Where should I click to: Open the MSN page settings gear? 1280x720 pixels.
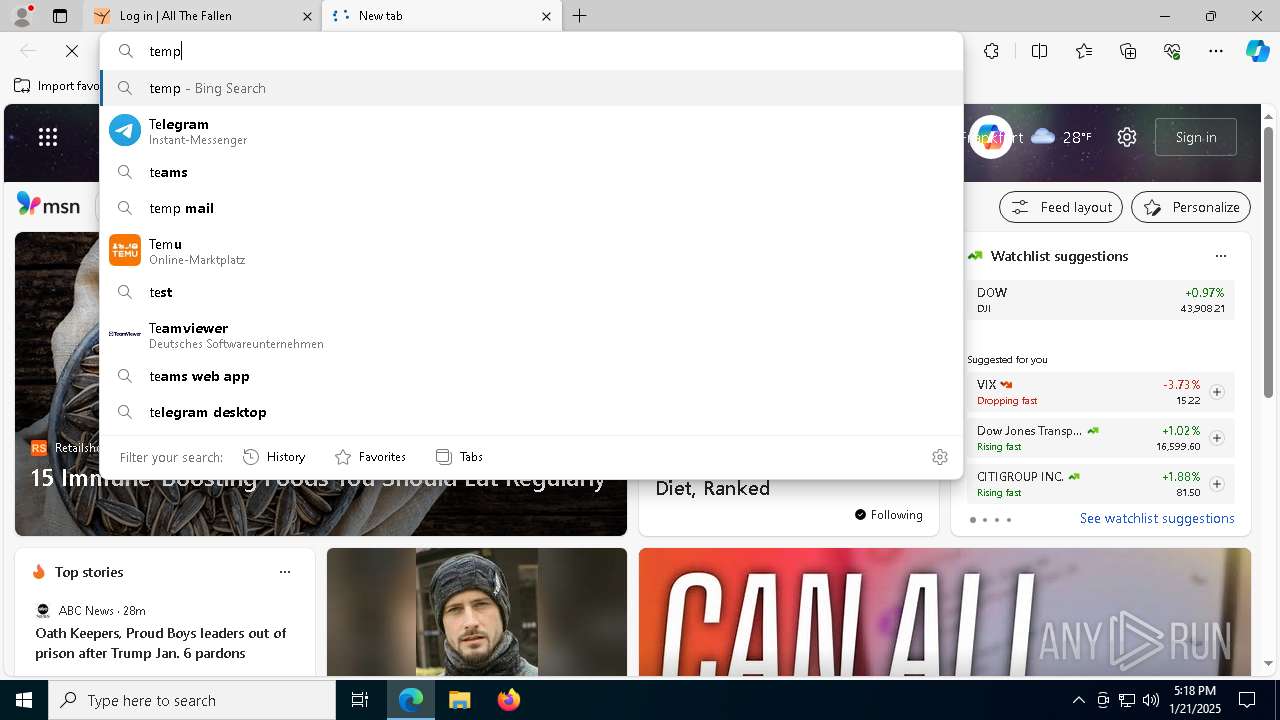(1127, 137)
